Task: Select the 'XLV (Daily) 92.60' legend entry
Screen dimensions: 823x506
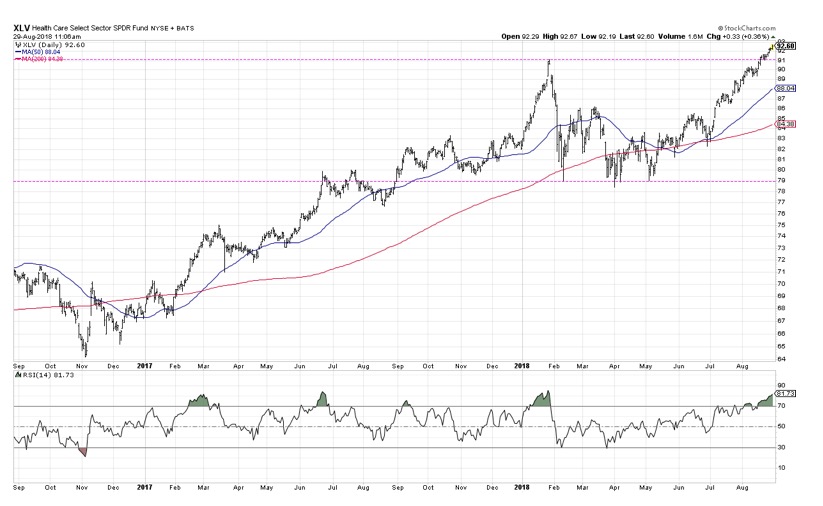Action: (x=53, y=45)
